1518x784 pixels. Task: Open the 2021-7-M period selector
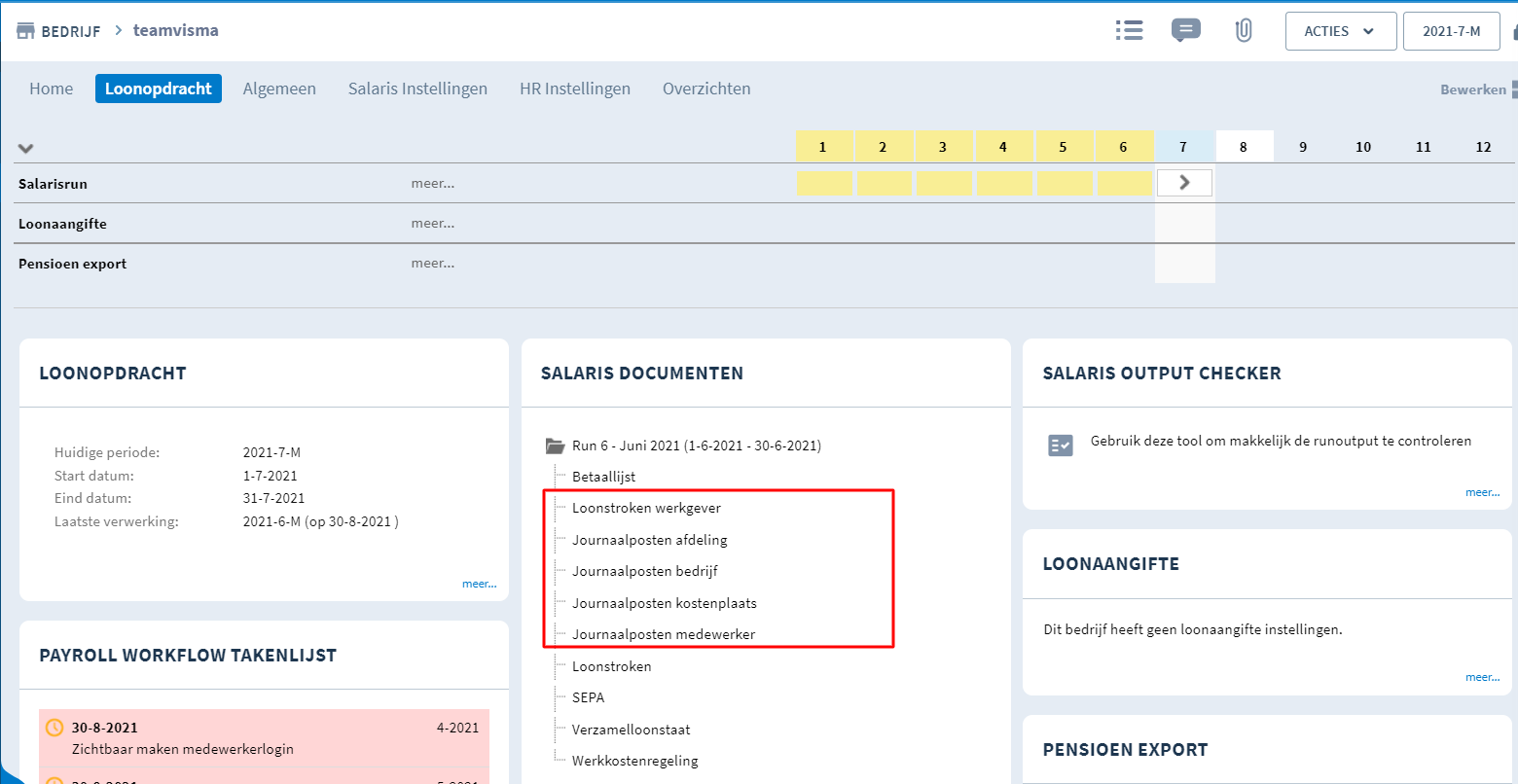click(1451, 30)
